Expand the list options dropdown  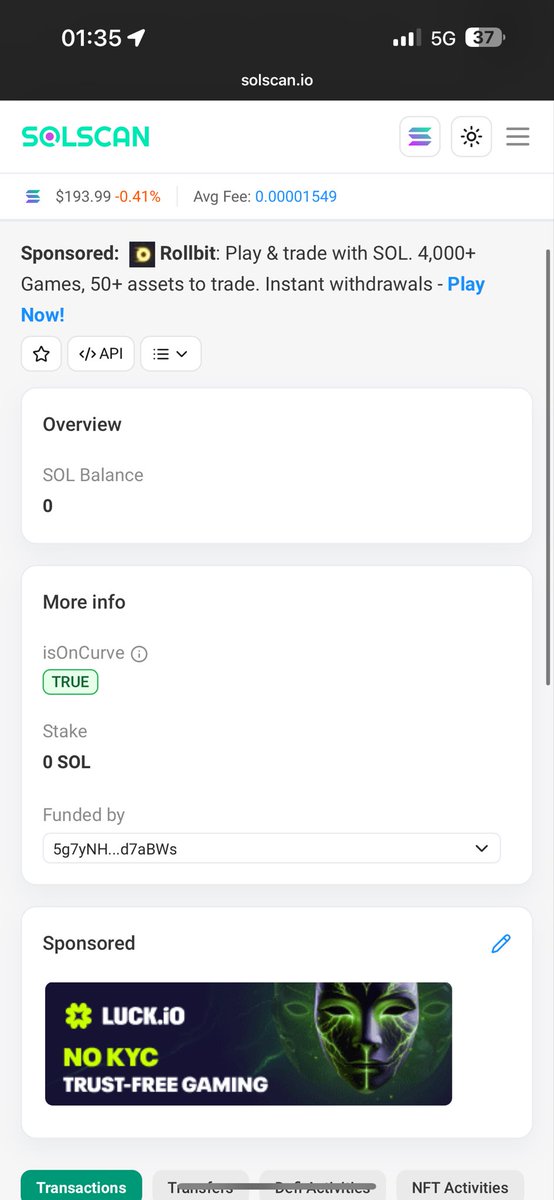pyautogui.click(x=171, y=354)
